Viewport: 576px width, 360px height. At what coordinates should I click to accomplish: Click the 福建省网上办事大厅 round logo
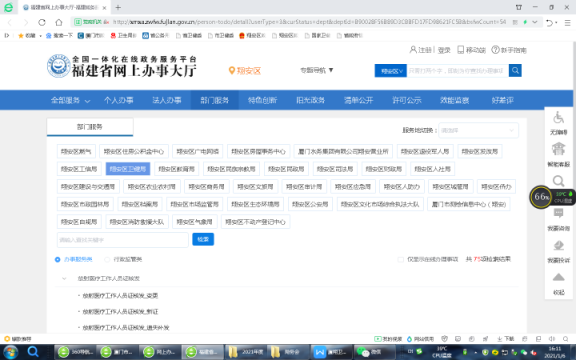pyautogui.click(x=58, y=66)
